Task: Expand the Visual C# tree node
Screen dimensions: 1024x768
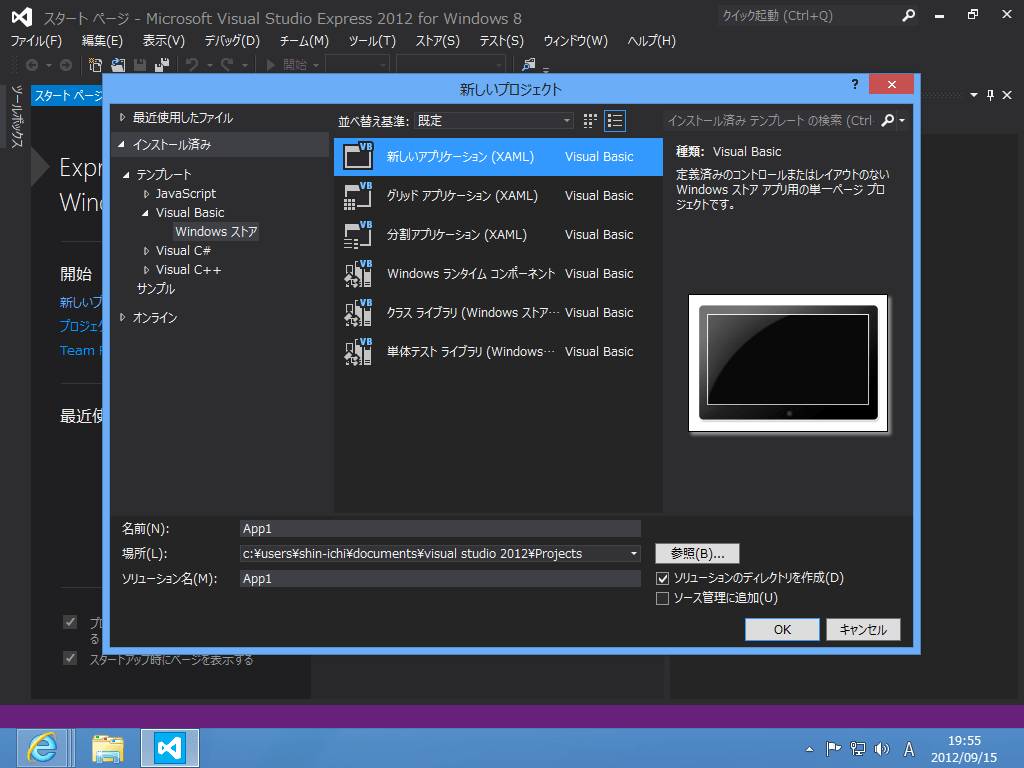Action: [x=146, y=251]
